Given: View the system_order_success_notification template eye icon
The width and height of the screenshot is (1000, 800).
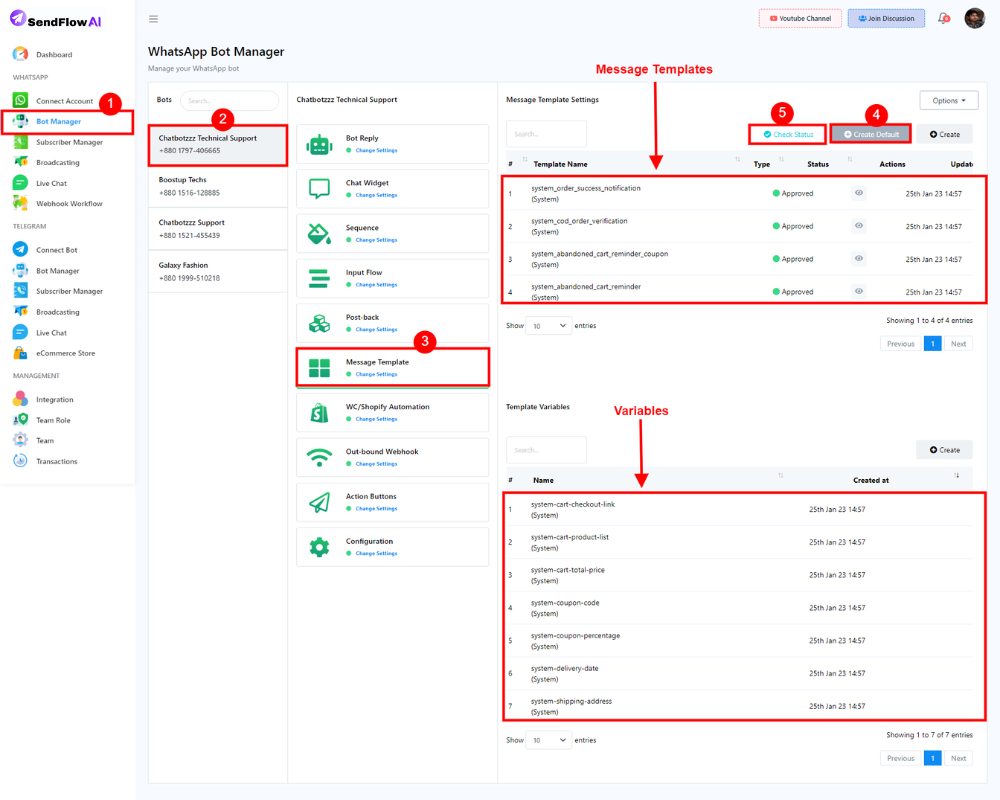Looking at the screenshot, I should point(859,193).
